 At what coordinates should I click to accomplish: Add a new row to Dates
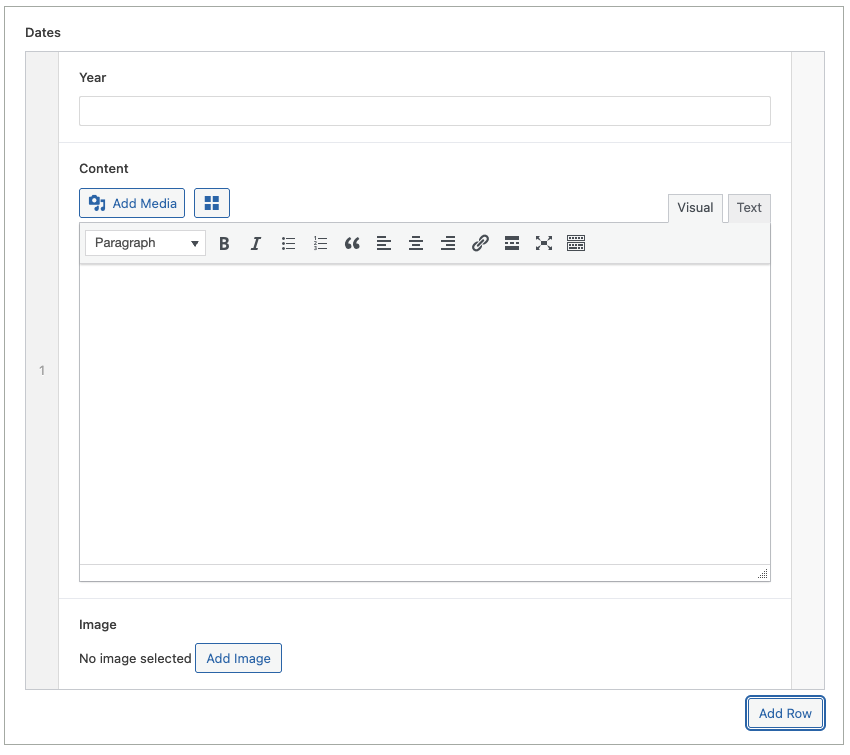pos(785,713)
